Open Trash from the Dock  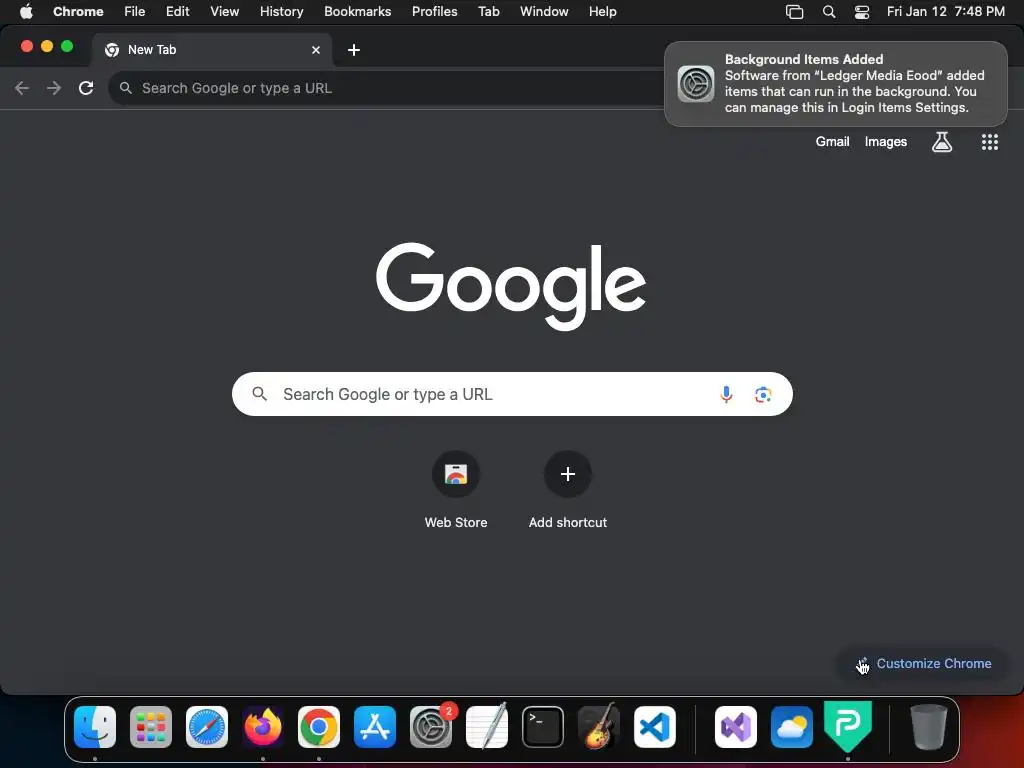click(928, 726)
